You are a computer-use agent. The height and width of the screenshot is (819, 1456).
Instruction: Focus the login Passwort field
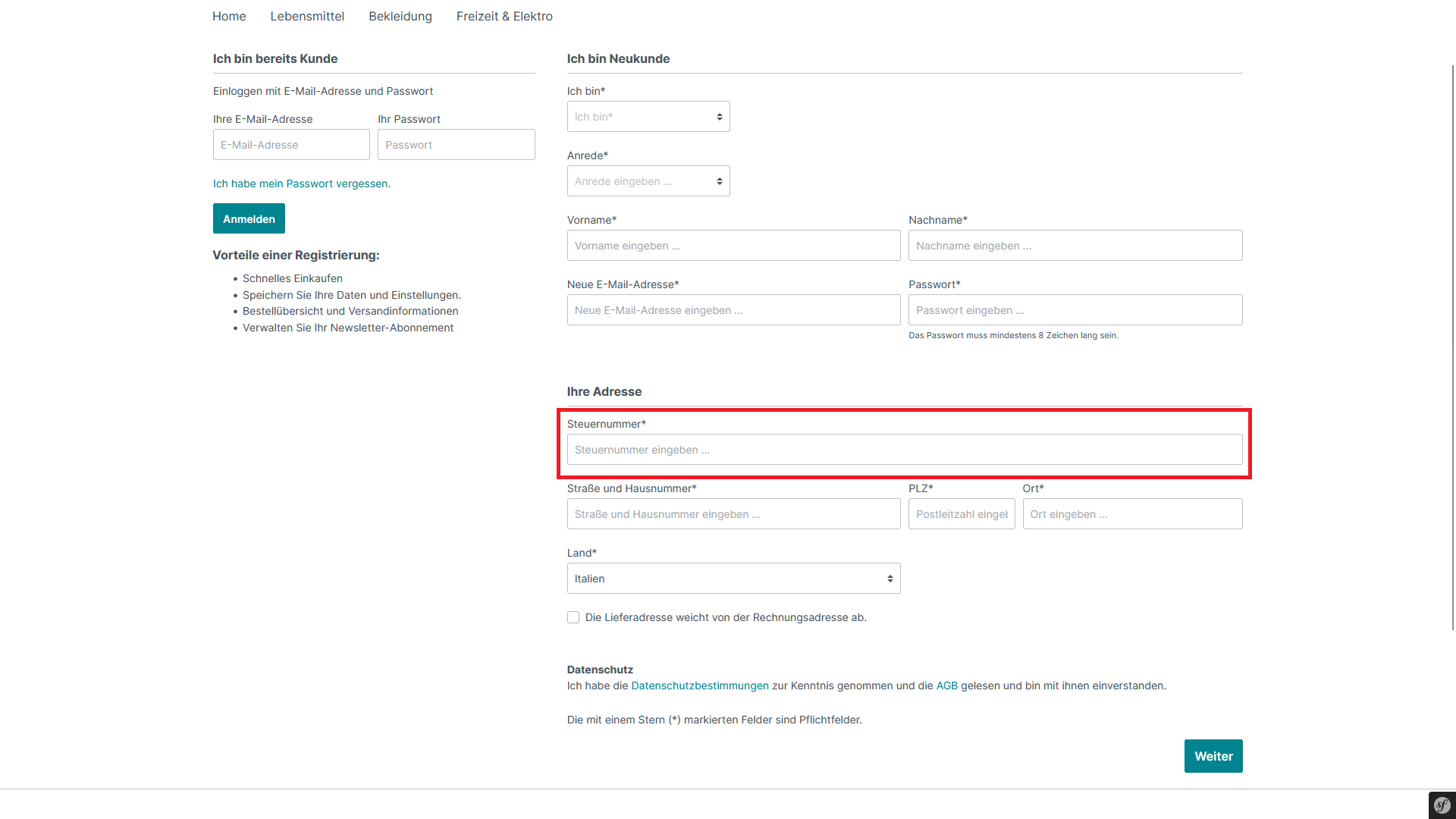pyautogui.click(x=457, y=145)
